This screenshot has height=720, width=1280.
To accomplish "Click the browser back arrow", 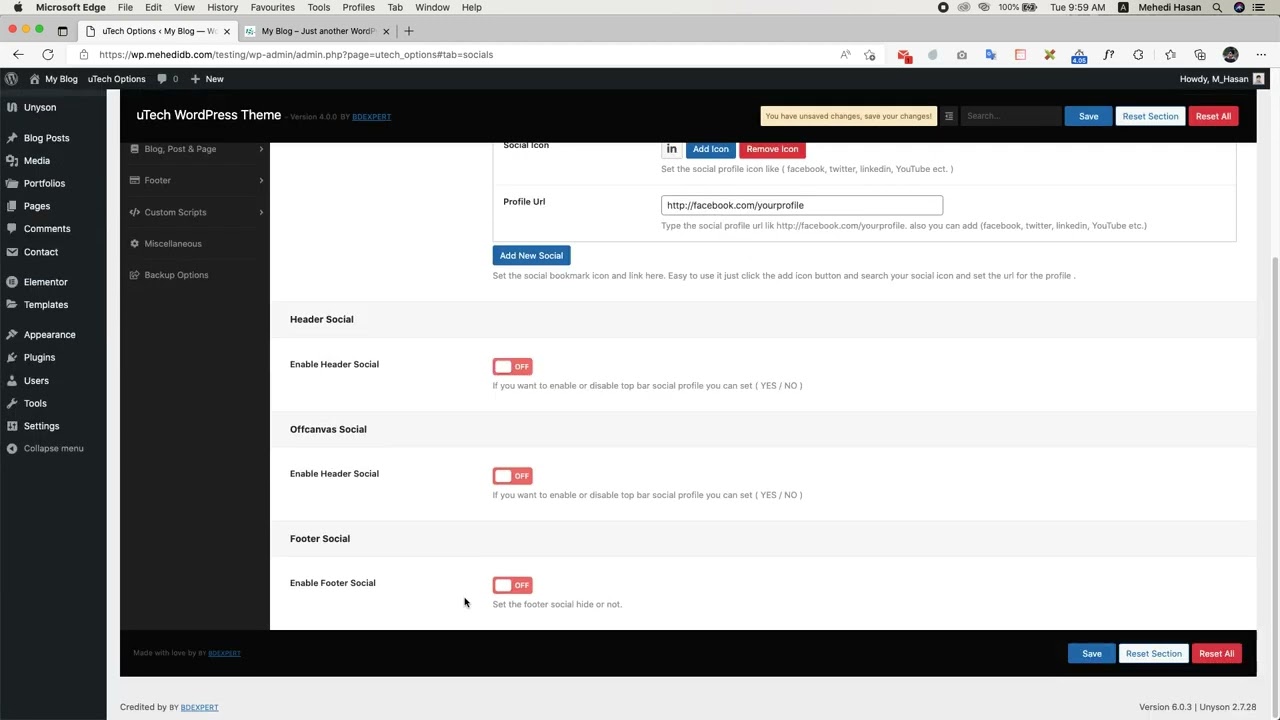I will 18,55.
